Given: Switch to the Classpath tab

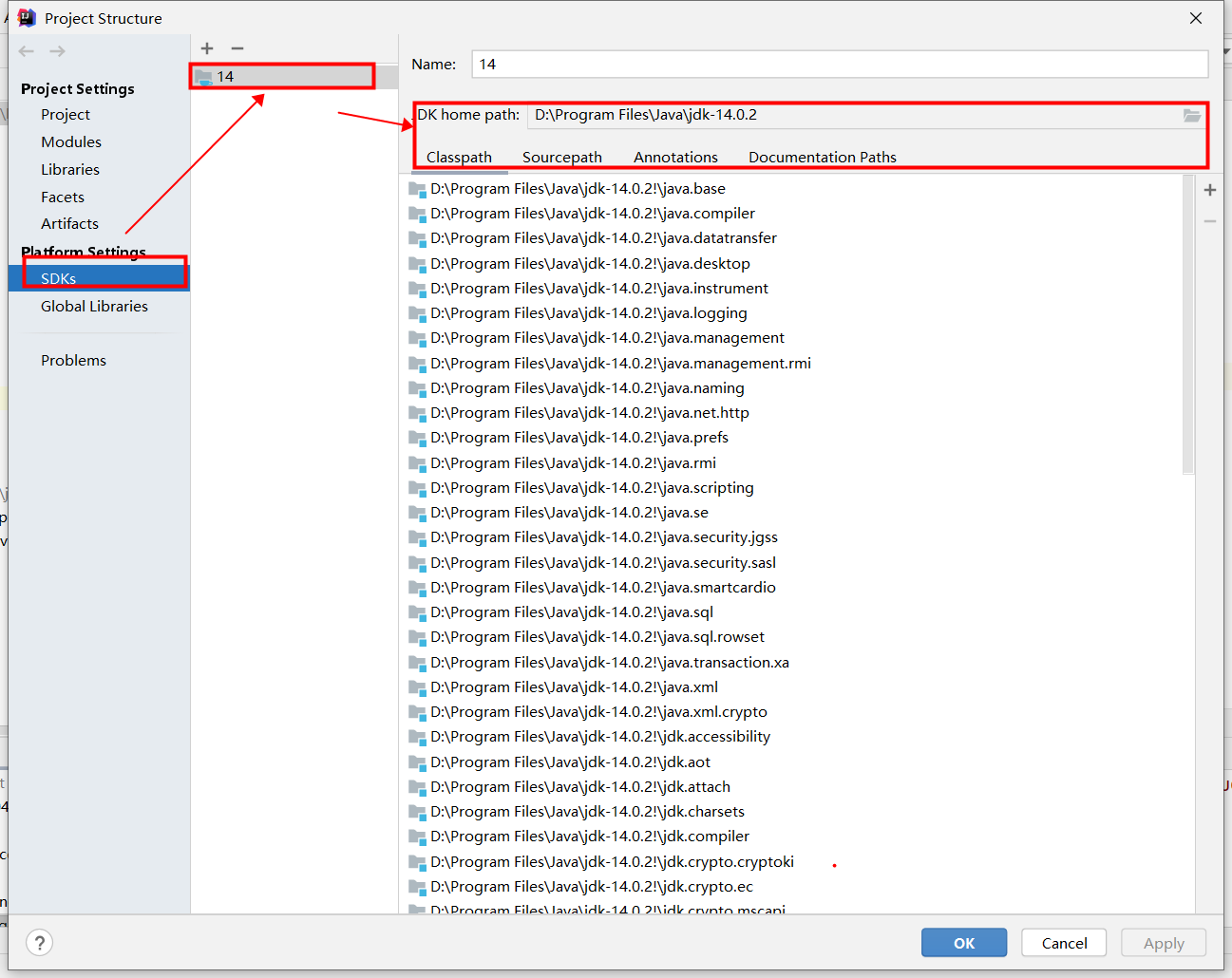Looking at the screenshot, I should 459,157.
